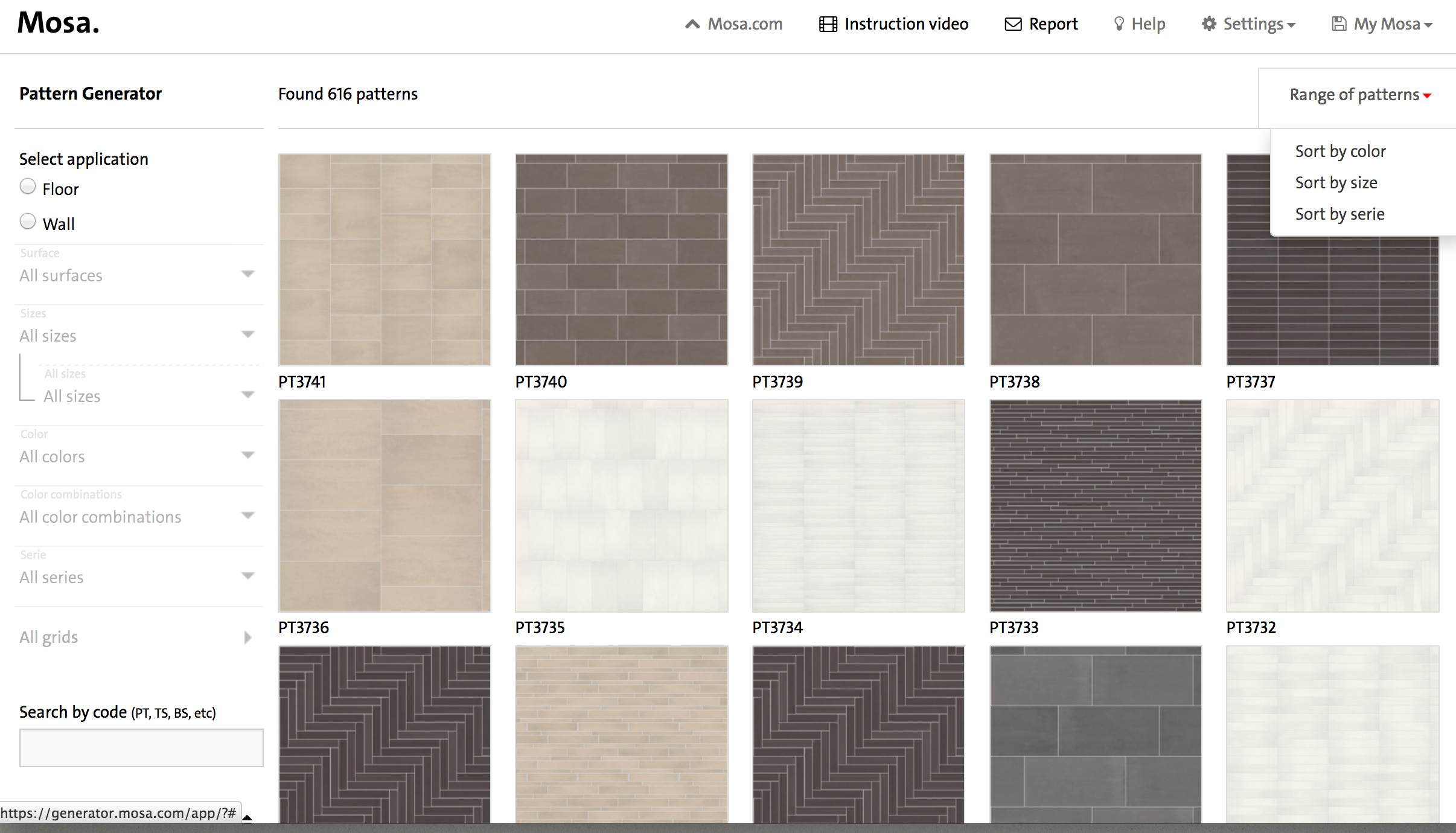1456x833 pixels.
Task: Click the My Mosa save-disk icon
Action: click(x=1339, y=24)
